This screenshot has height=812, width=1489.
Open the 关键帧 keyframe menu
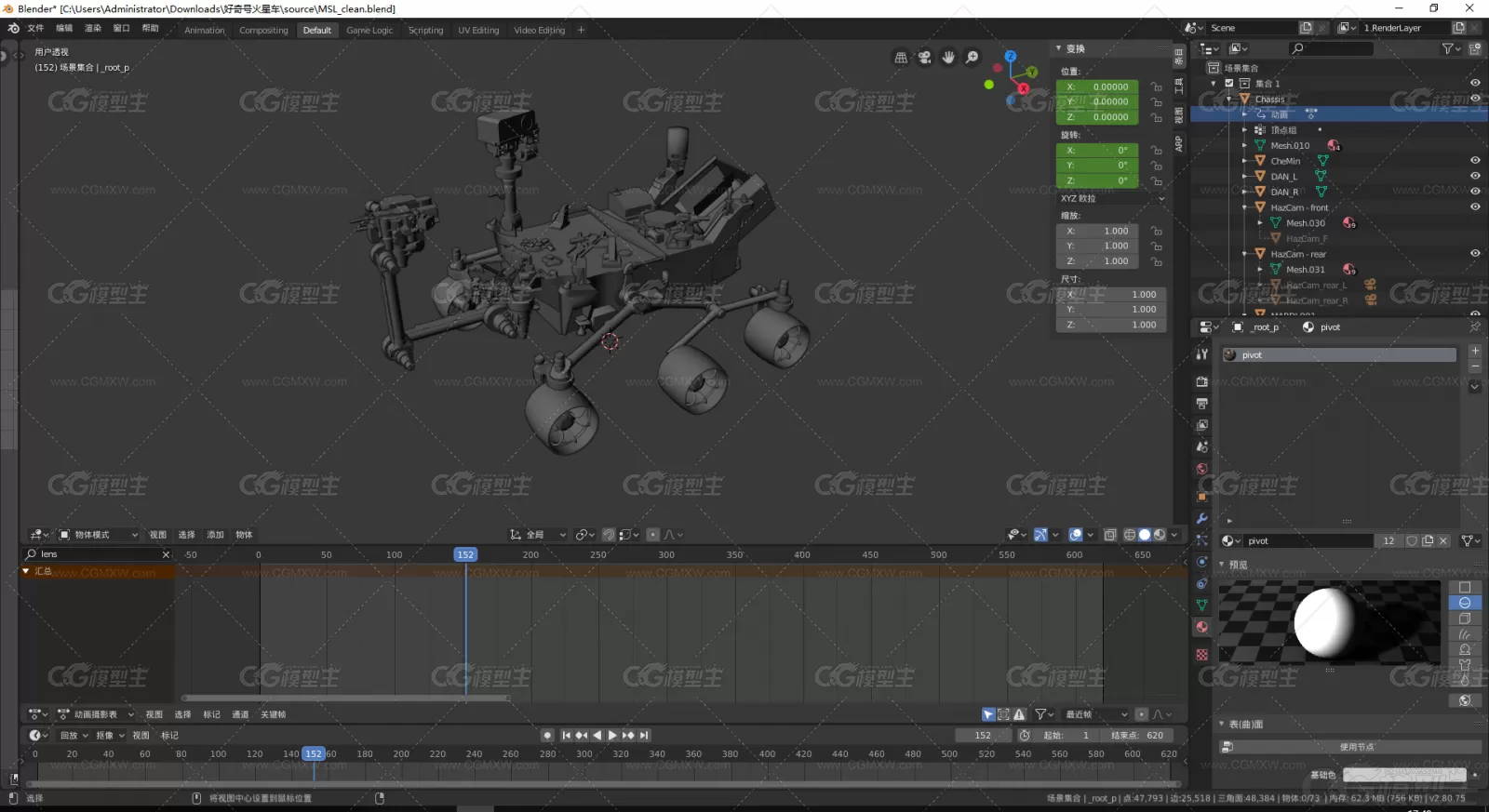273,714
